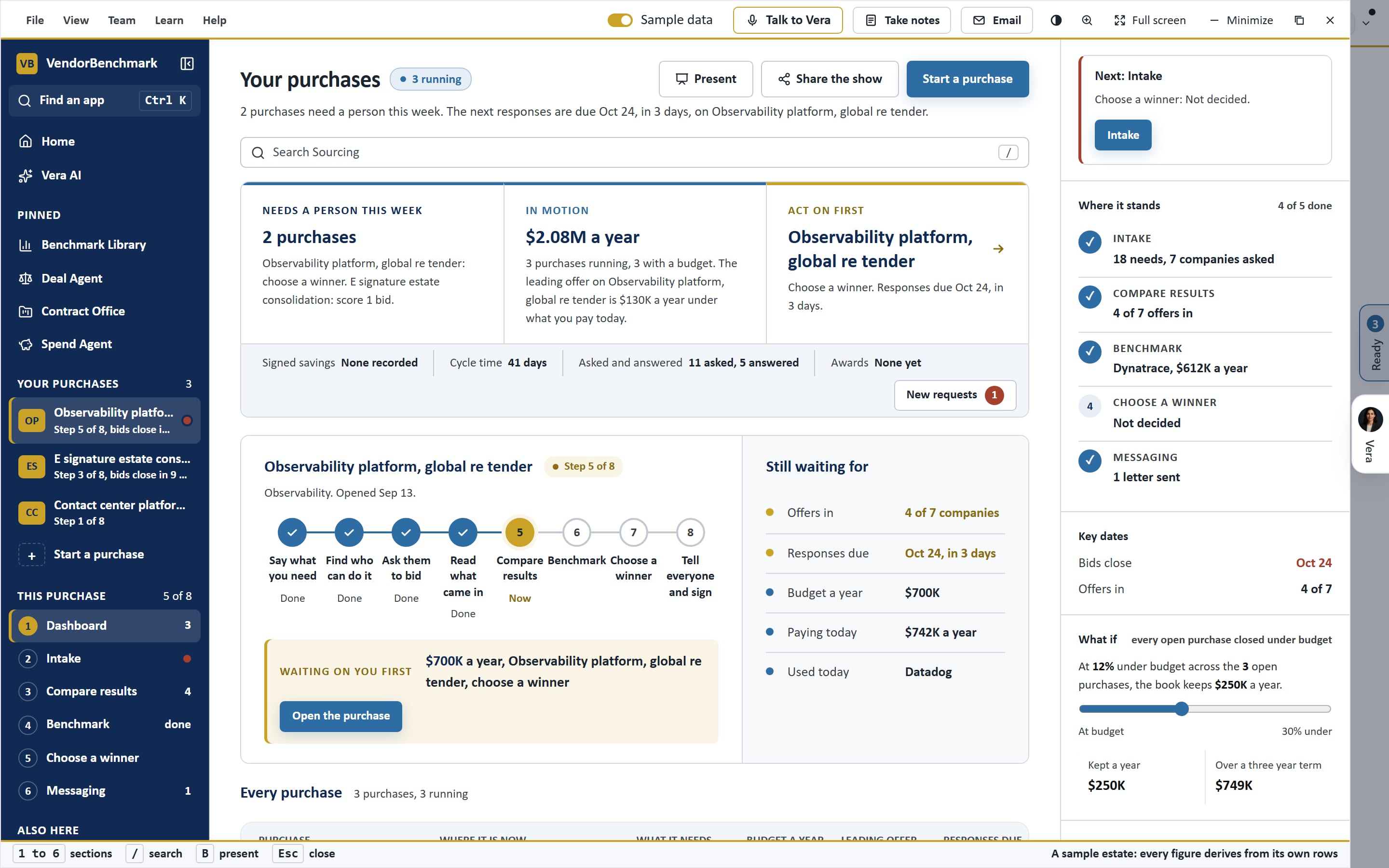Open the File menu

tap(35, 20)
